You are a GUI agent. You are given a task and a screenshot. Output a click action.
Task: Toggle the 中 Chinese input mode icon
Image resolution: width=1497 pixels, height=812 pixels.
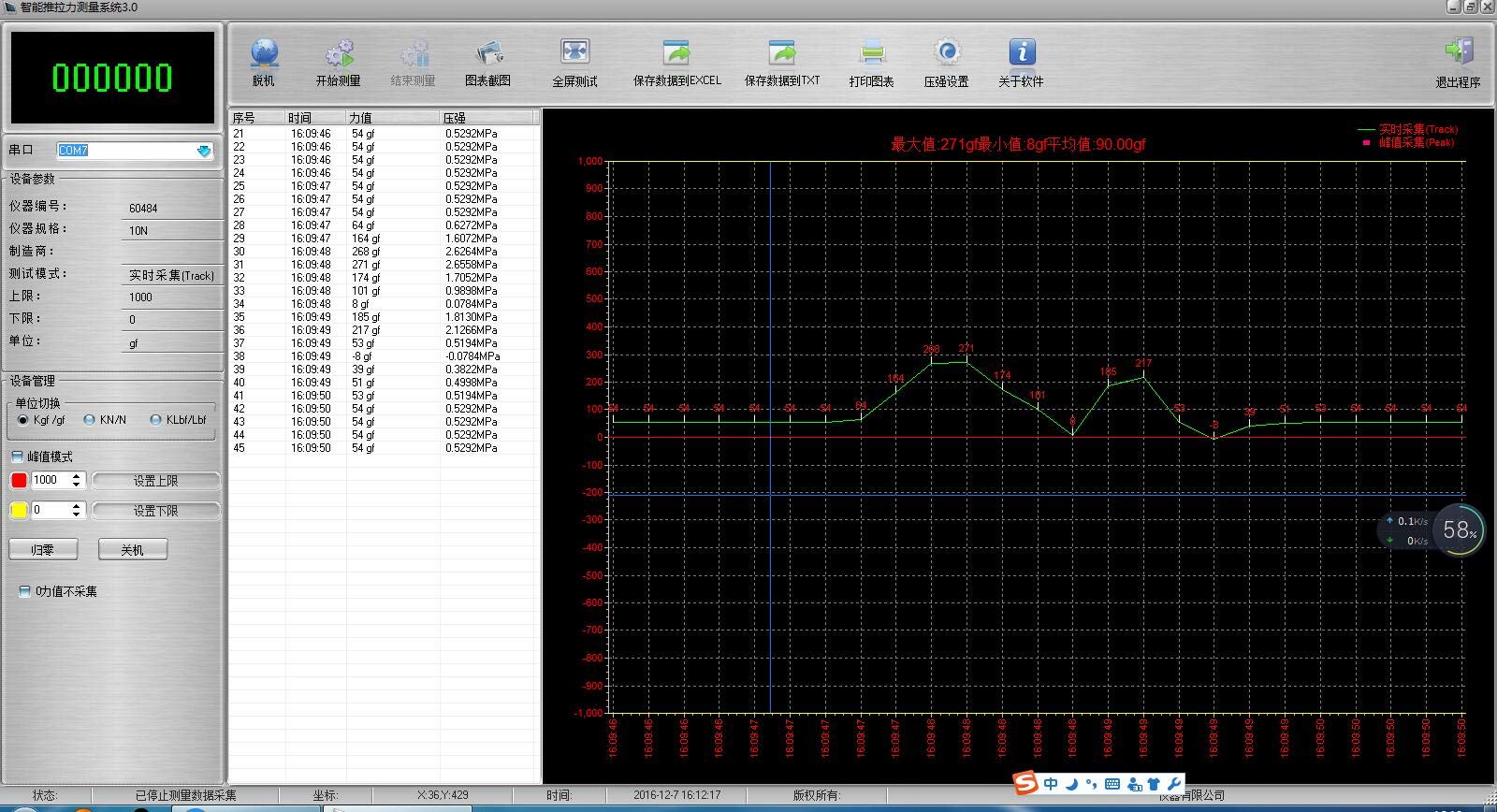(1052, 784)
